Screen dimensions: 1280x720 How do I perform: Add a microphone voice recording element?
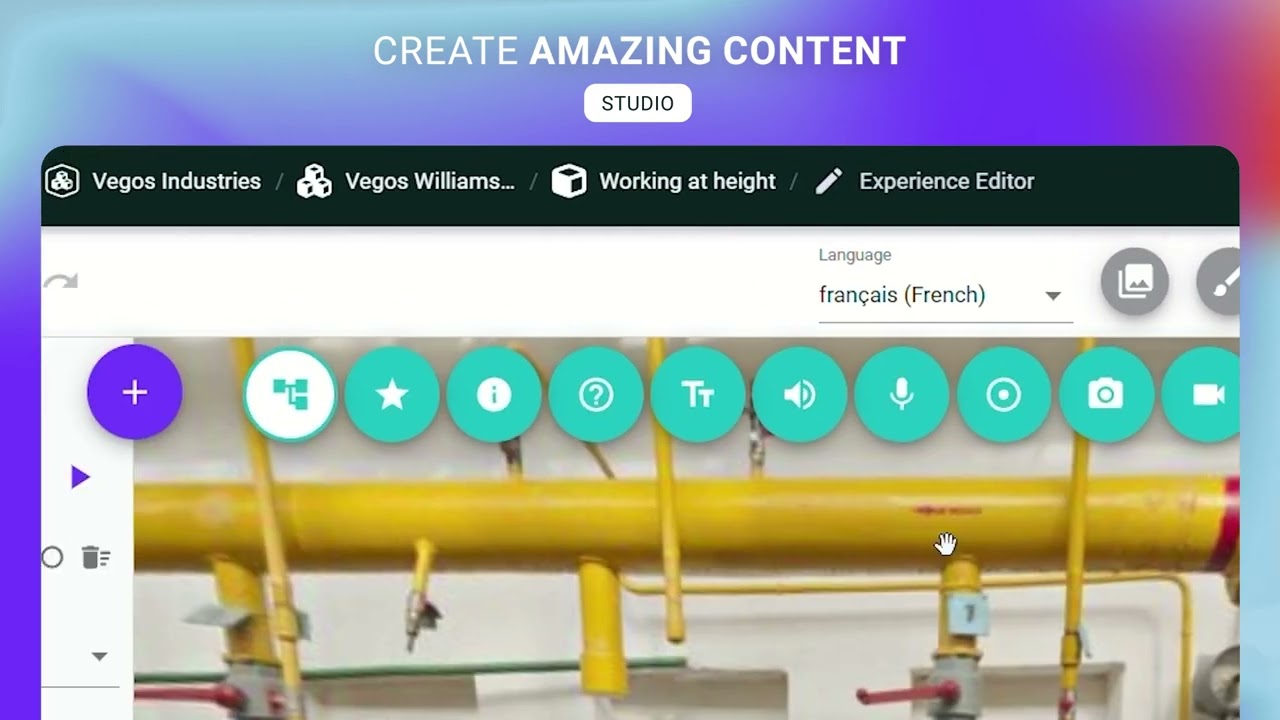point(902,395)
